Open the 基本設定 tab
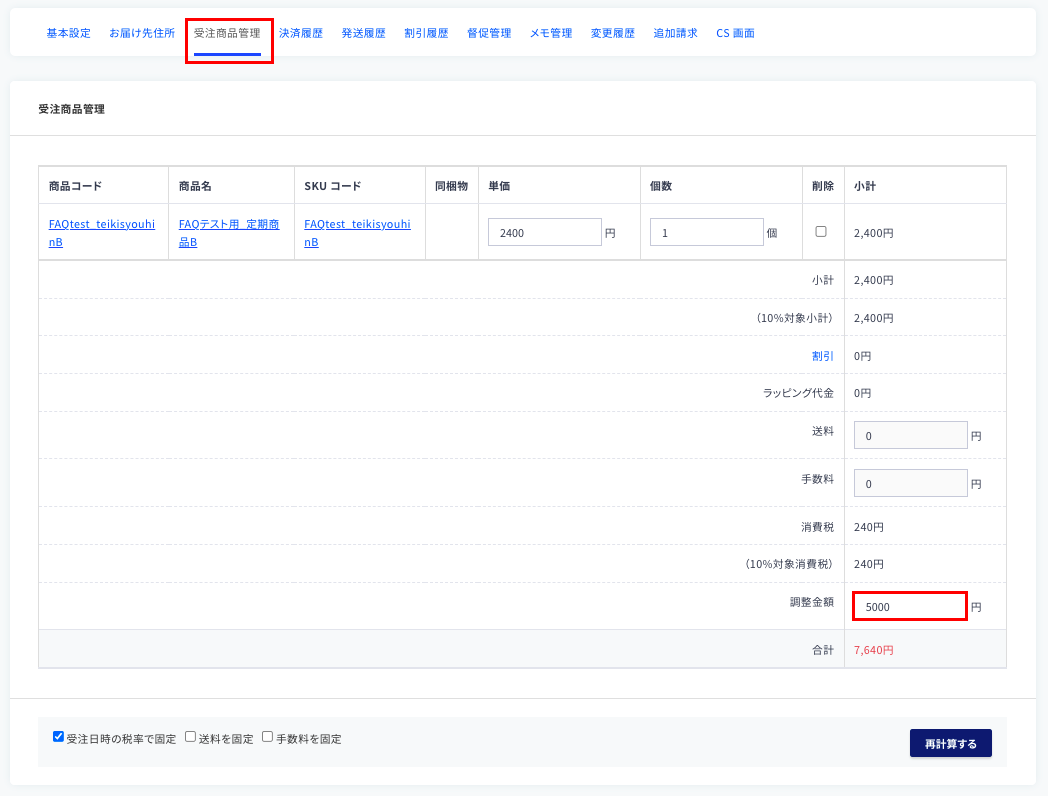Image resolution: width=1048 pixels, height=796 pixels. click(x=68, y=33)
